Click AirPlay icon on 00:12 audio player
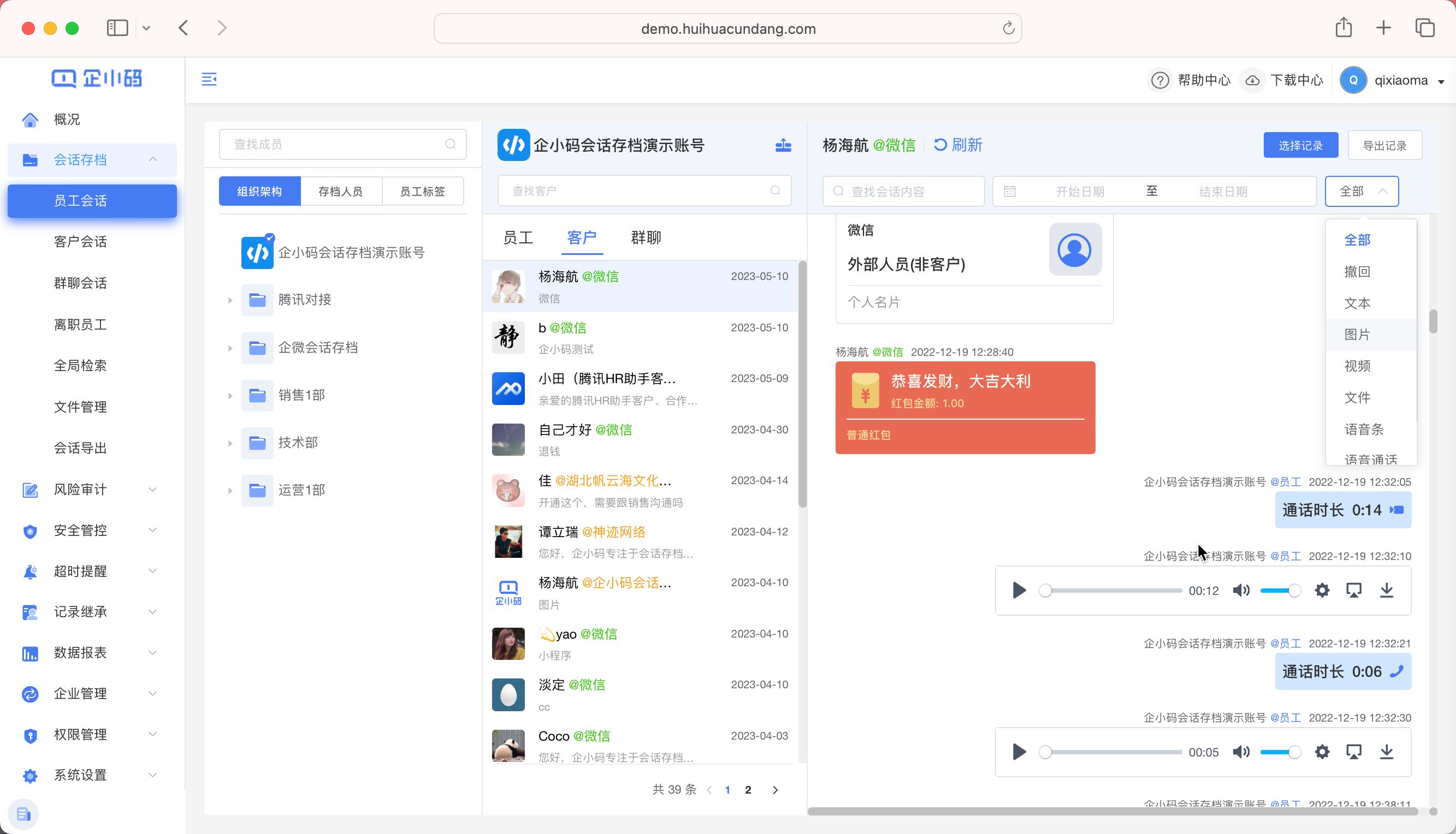 [1354, 591]
